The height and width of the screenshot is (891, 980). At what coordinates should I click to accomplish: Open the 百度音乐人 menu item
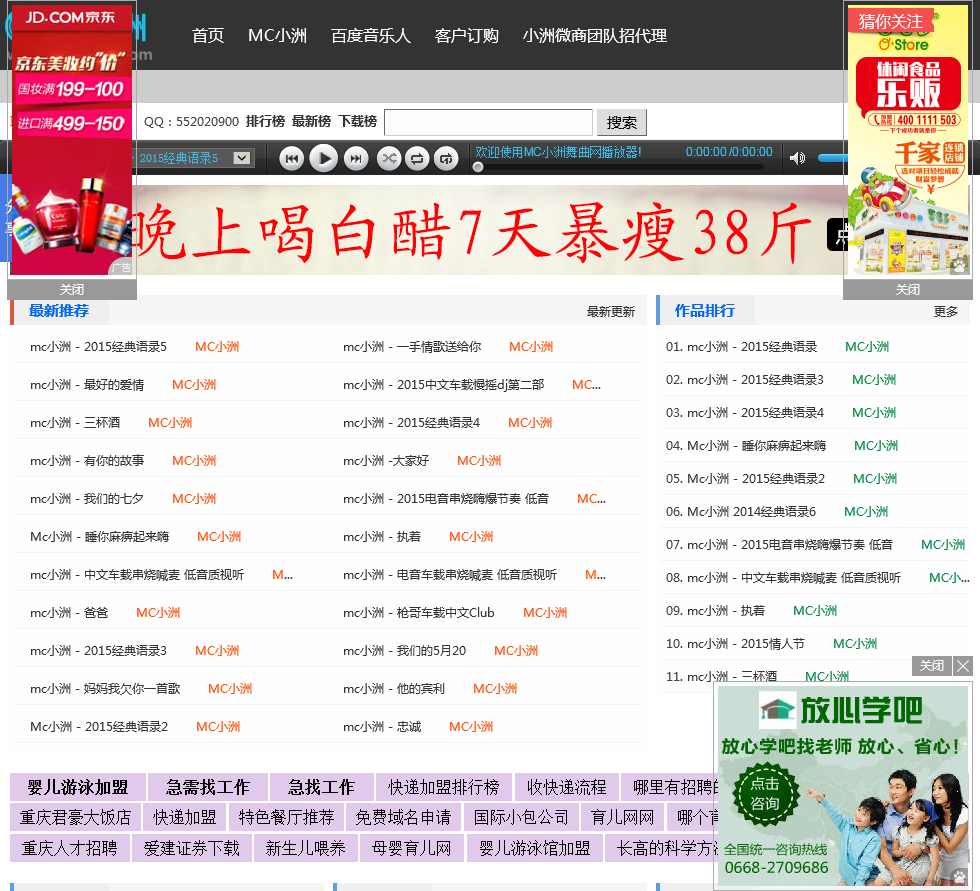pyautogui.click(x=371, y=36)
